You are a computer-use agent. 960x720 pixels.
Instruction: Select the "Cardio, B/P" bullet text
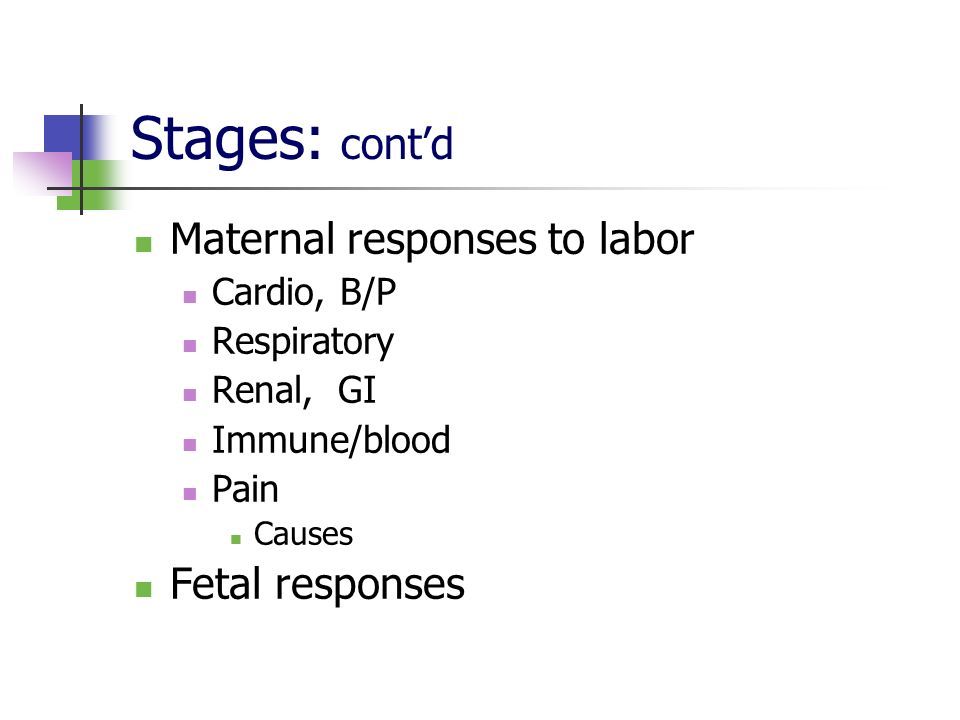tap(304, 292)
